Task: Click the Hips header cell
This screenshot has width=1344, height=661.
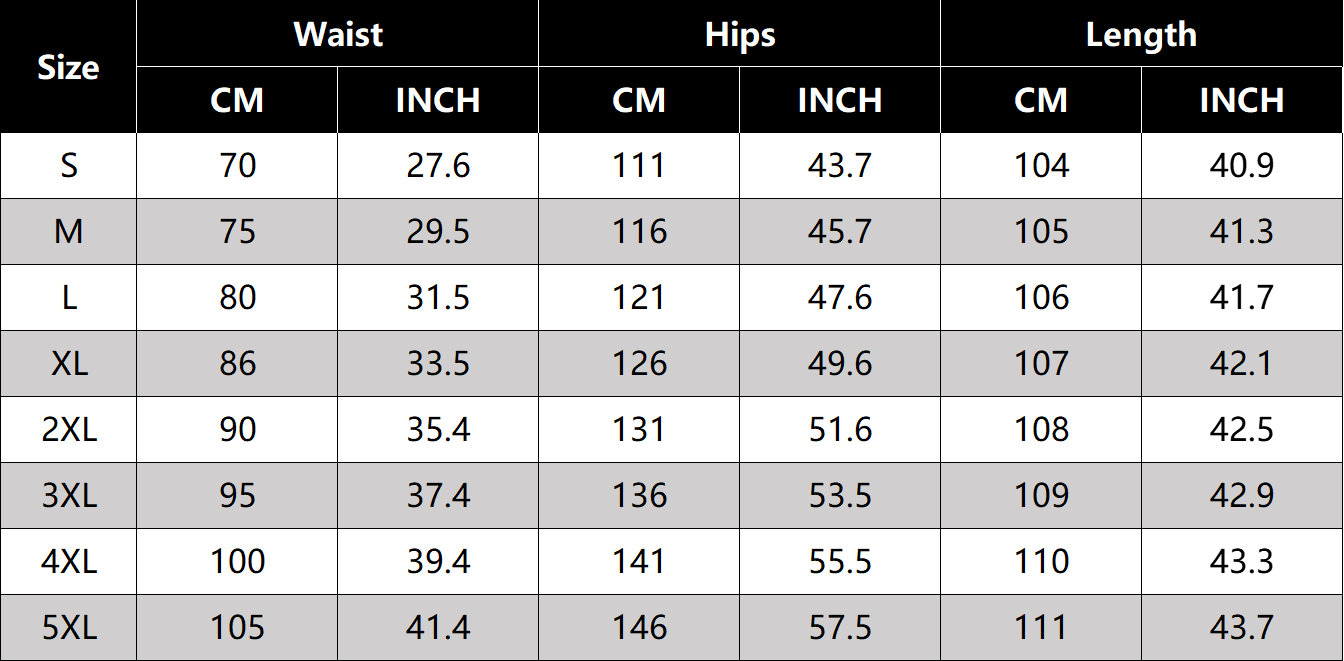Action: (x=740, y=34)
